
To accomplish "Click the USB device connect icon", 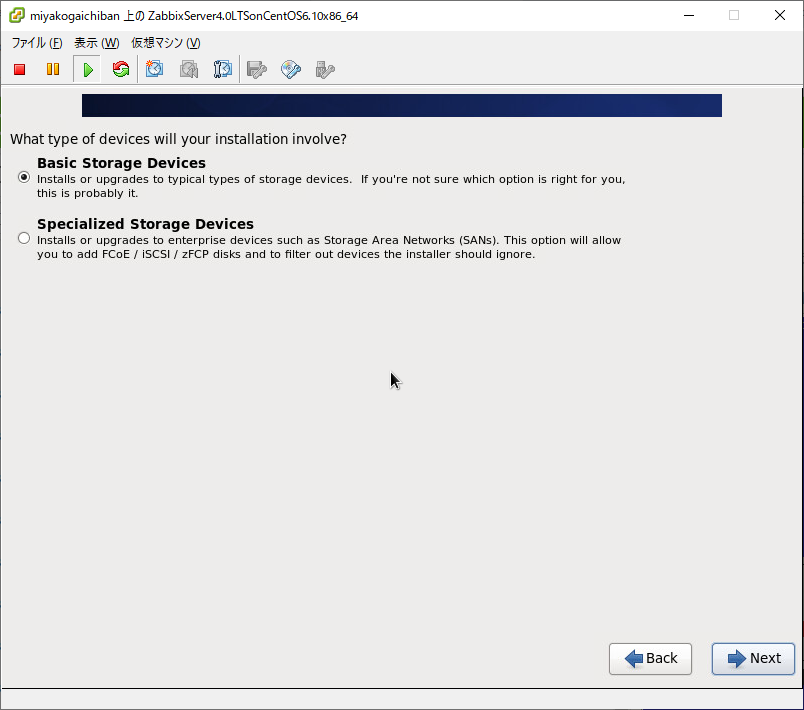I will [x=325, y=69].
